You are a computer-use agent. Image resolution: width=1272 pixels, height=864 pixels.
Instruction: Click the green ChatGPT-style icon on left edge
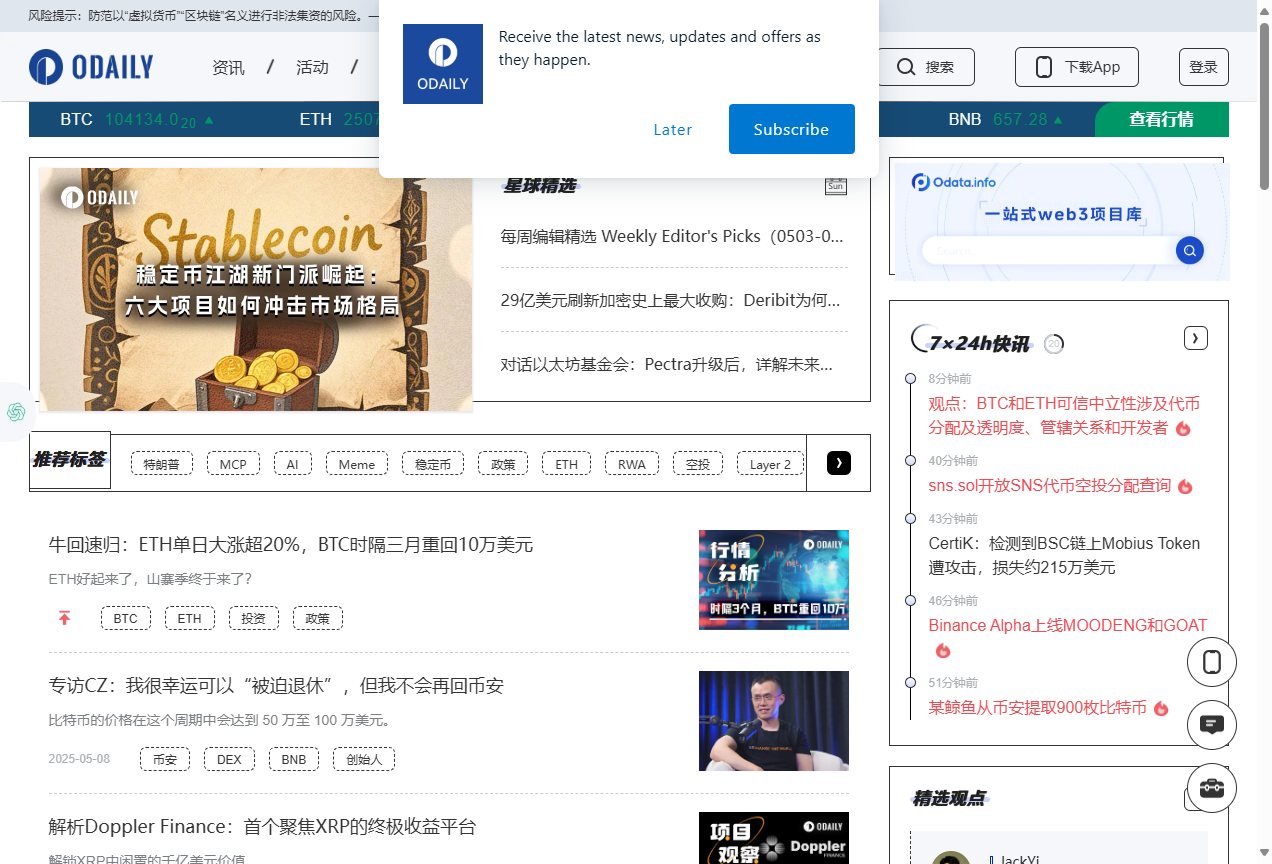click(16, 411)
